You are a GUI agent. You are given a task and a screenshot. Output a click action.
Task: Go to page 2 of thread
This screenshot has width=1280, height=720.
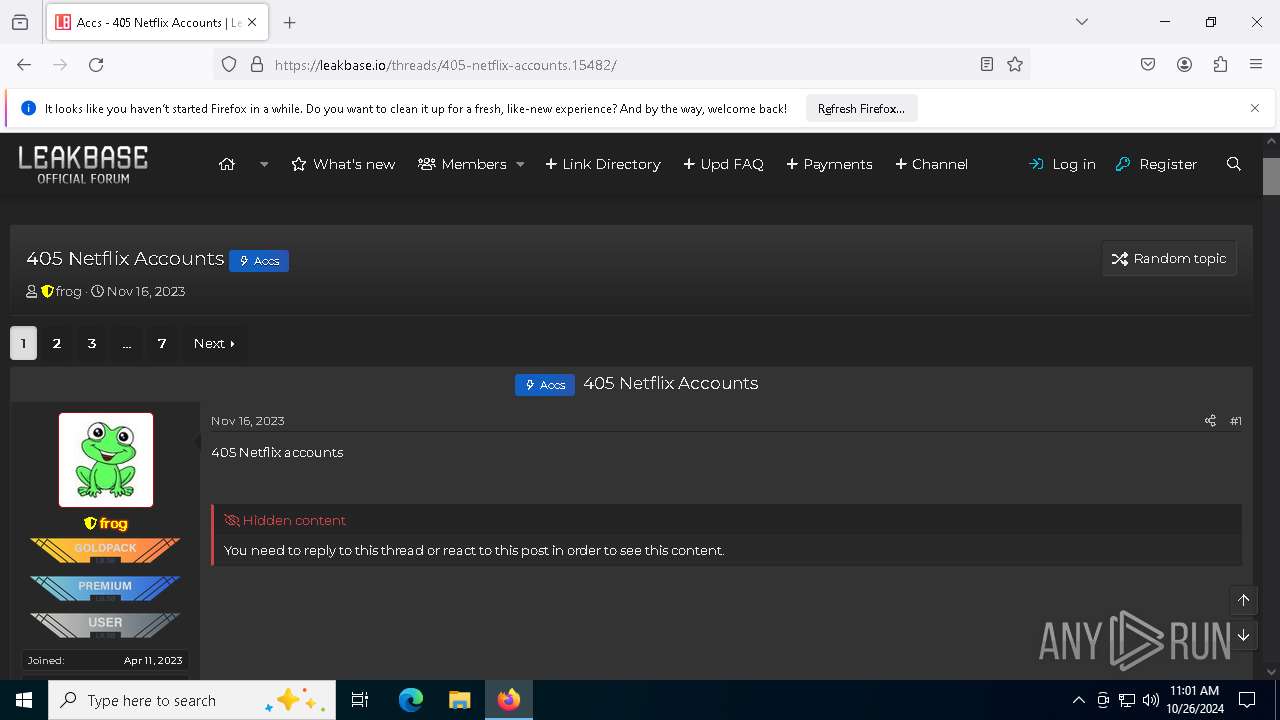pyautogui.click(x=57, y=343)
